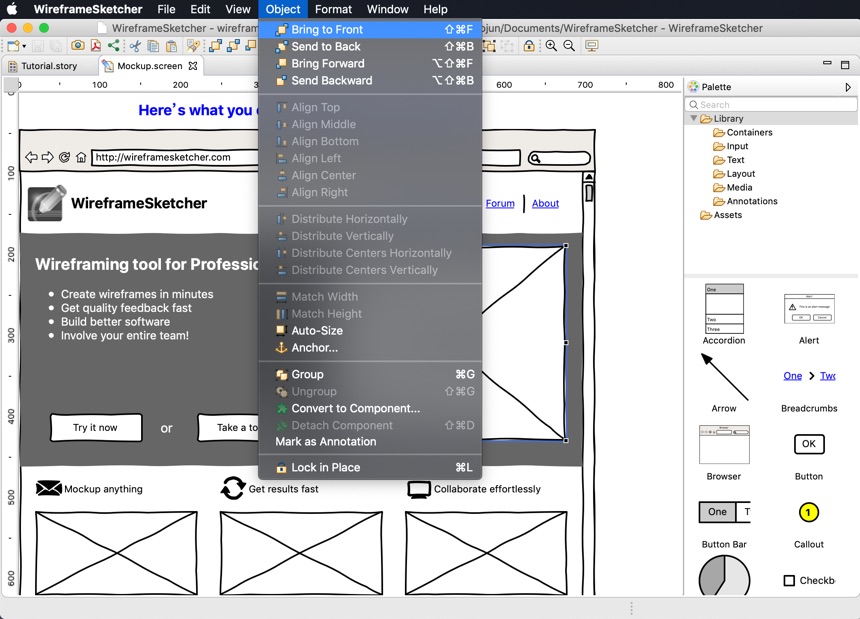Select Auto-Size in the Object menu
860x619 pixels.
[370, 331]
